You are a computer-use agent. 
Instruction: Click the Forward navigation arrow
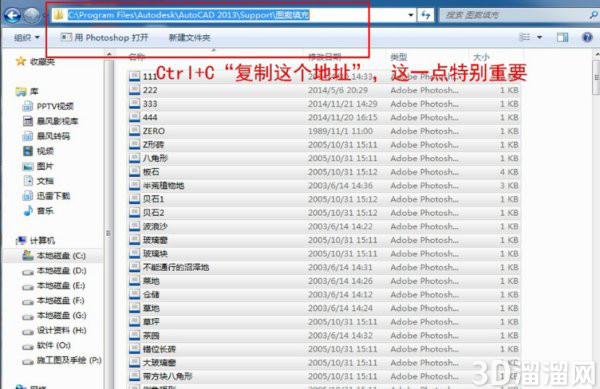(32, 15)
